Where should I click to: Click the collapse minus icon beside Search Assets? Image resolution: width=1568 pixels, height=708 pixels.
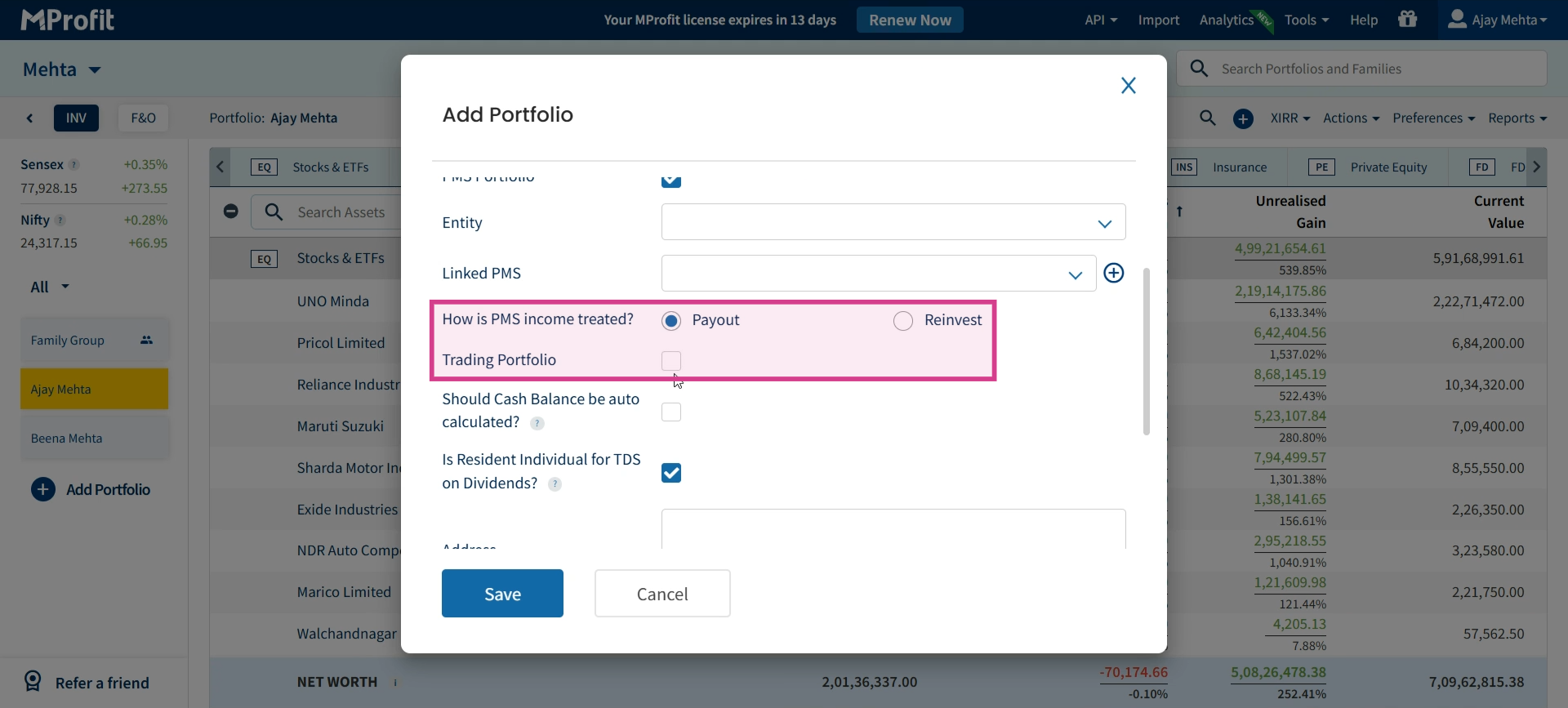[231, 212]
